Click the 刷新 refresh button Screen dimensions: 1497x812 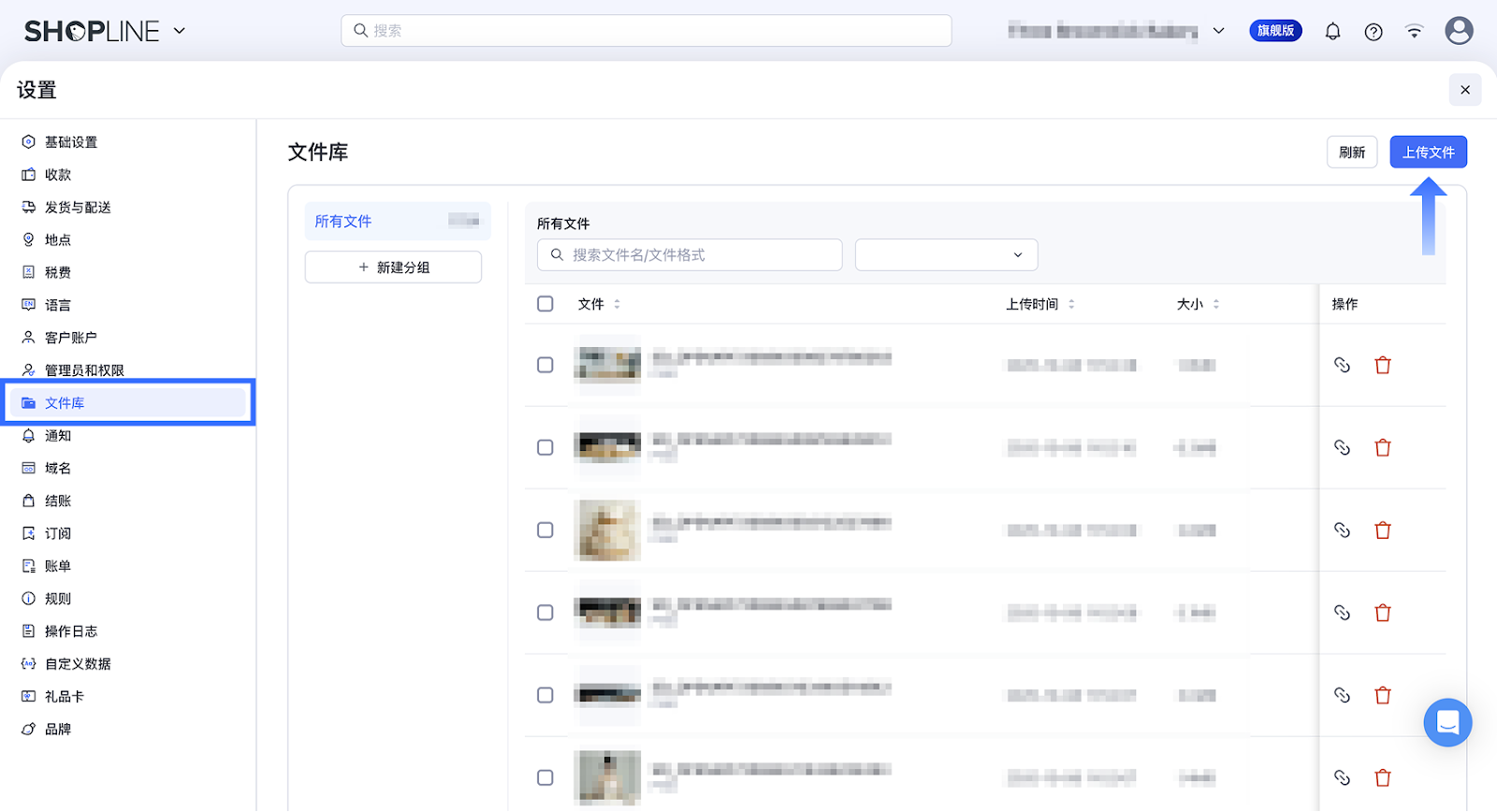[1352, 152]
